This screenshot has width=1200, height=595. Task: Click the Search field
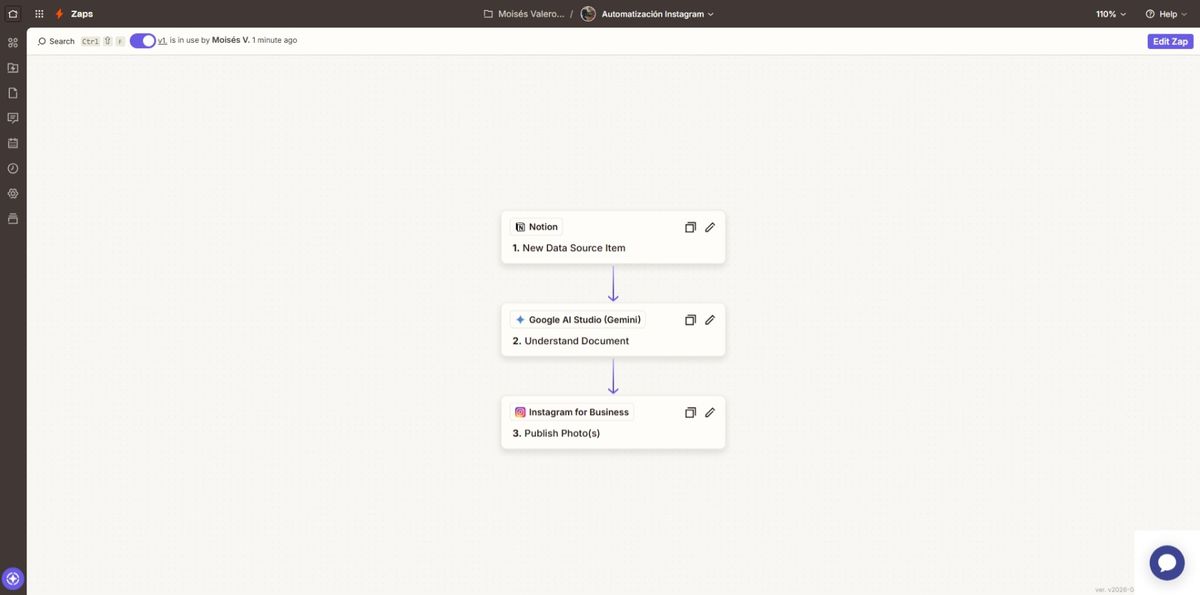coord(80,41)
